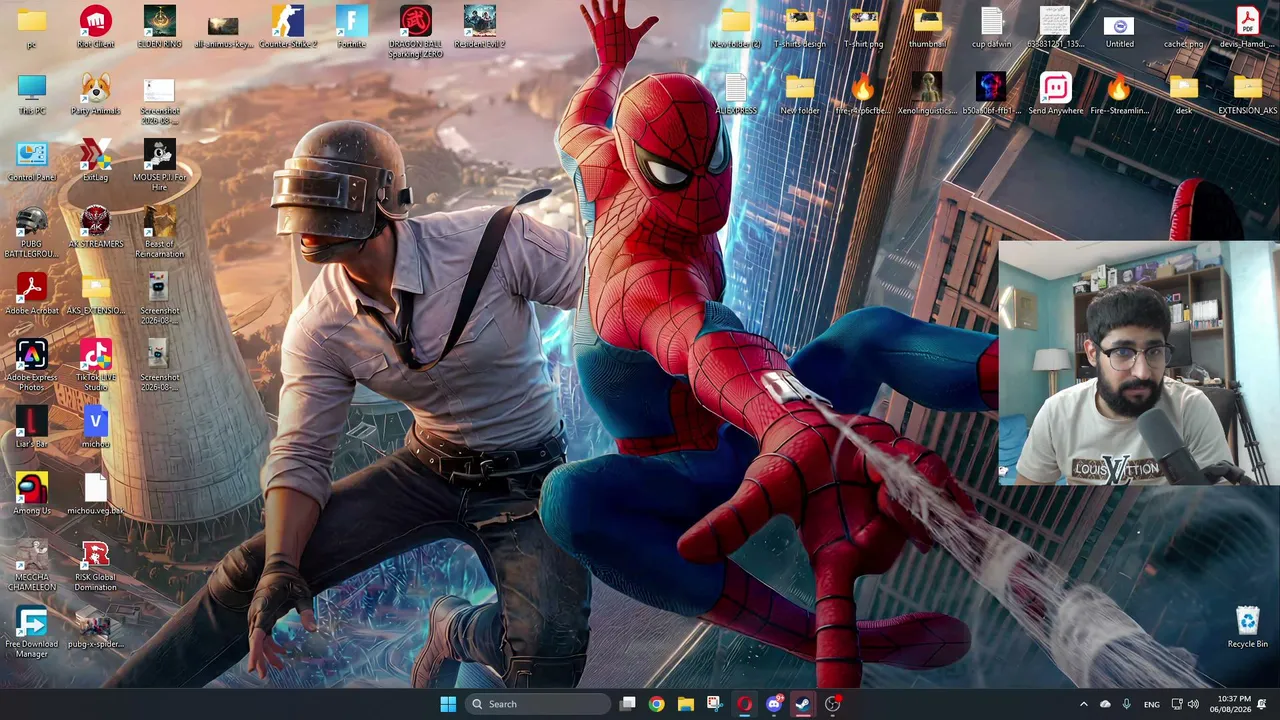Select the Control Panel desktop icon
The image size is (1280, 720).
31,161
